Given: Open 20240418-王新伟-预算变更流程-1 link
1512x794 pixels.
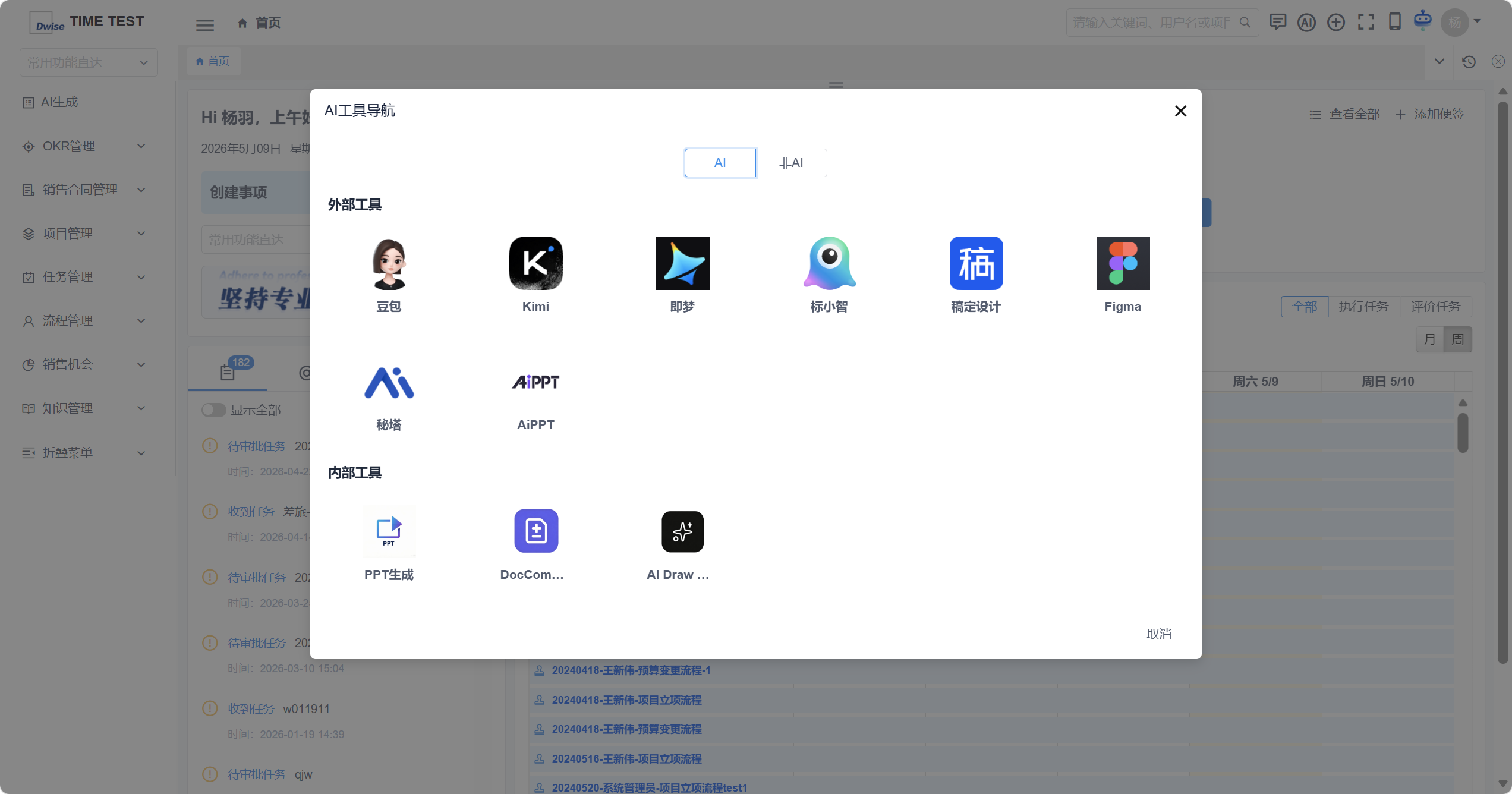Looking at the screenshot, I should (x=631, y=670).
